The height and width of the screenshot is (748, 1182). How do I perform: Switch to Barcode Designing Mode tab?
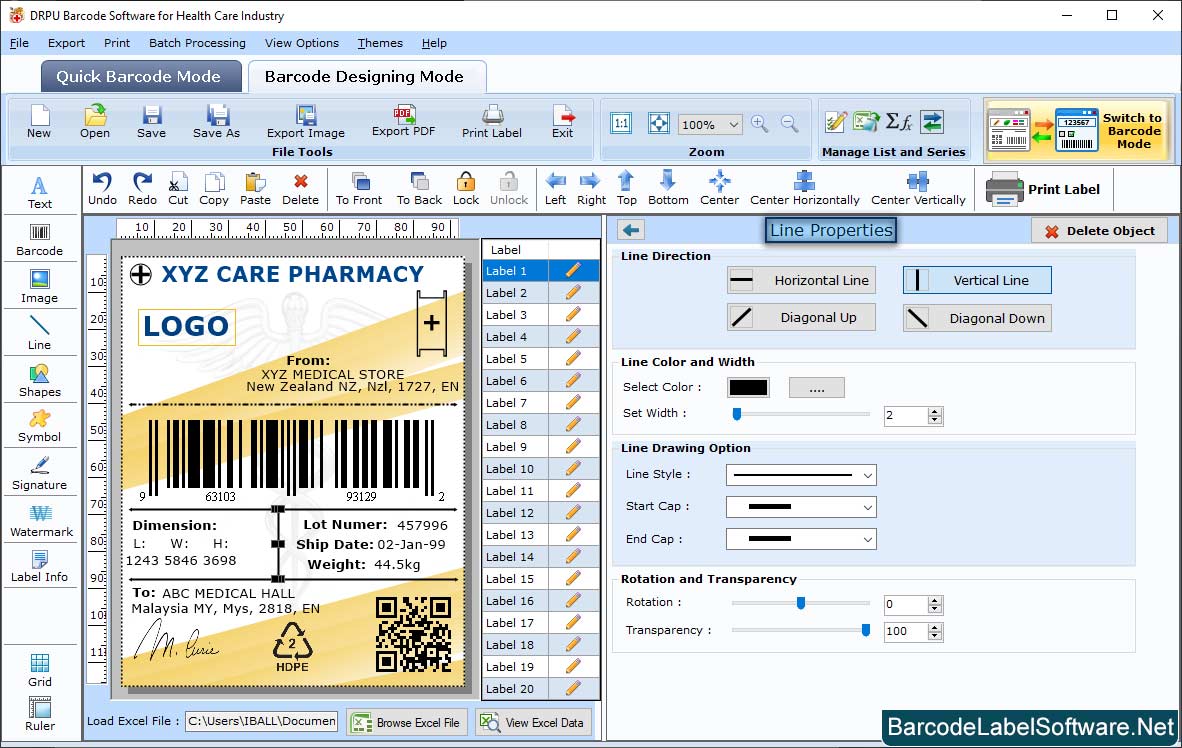point(366,77)
